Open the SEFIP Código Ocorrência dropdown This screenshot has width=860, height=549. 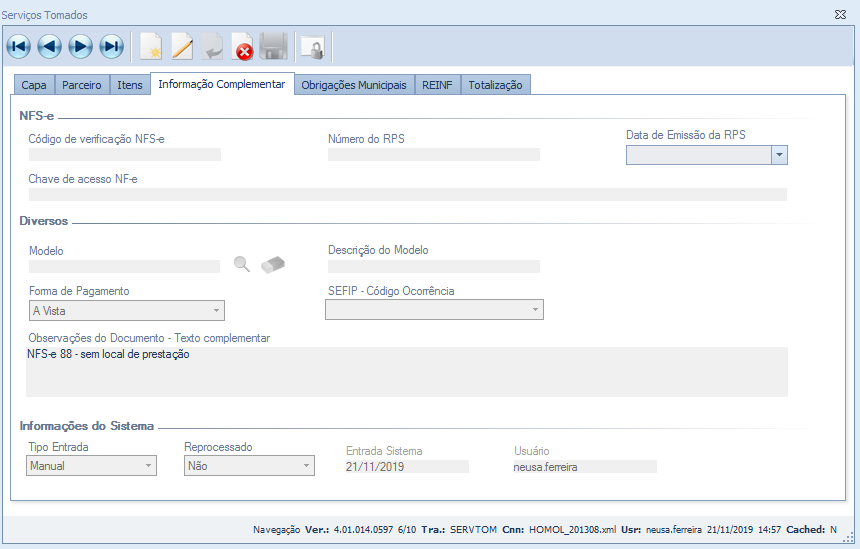pos(535,310)
